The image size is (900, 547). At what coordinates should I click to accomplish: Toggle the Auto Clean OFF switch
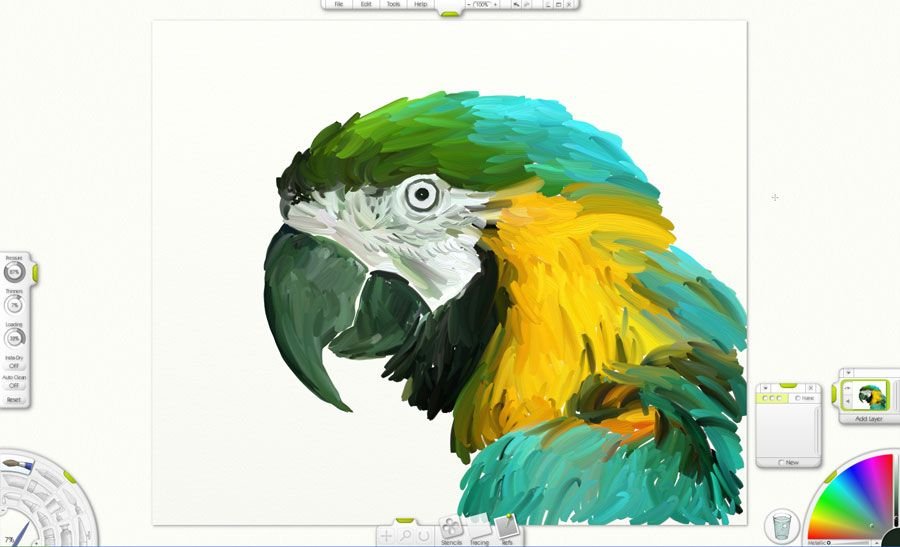14,385
